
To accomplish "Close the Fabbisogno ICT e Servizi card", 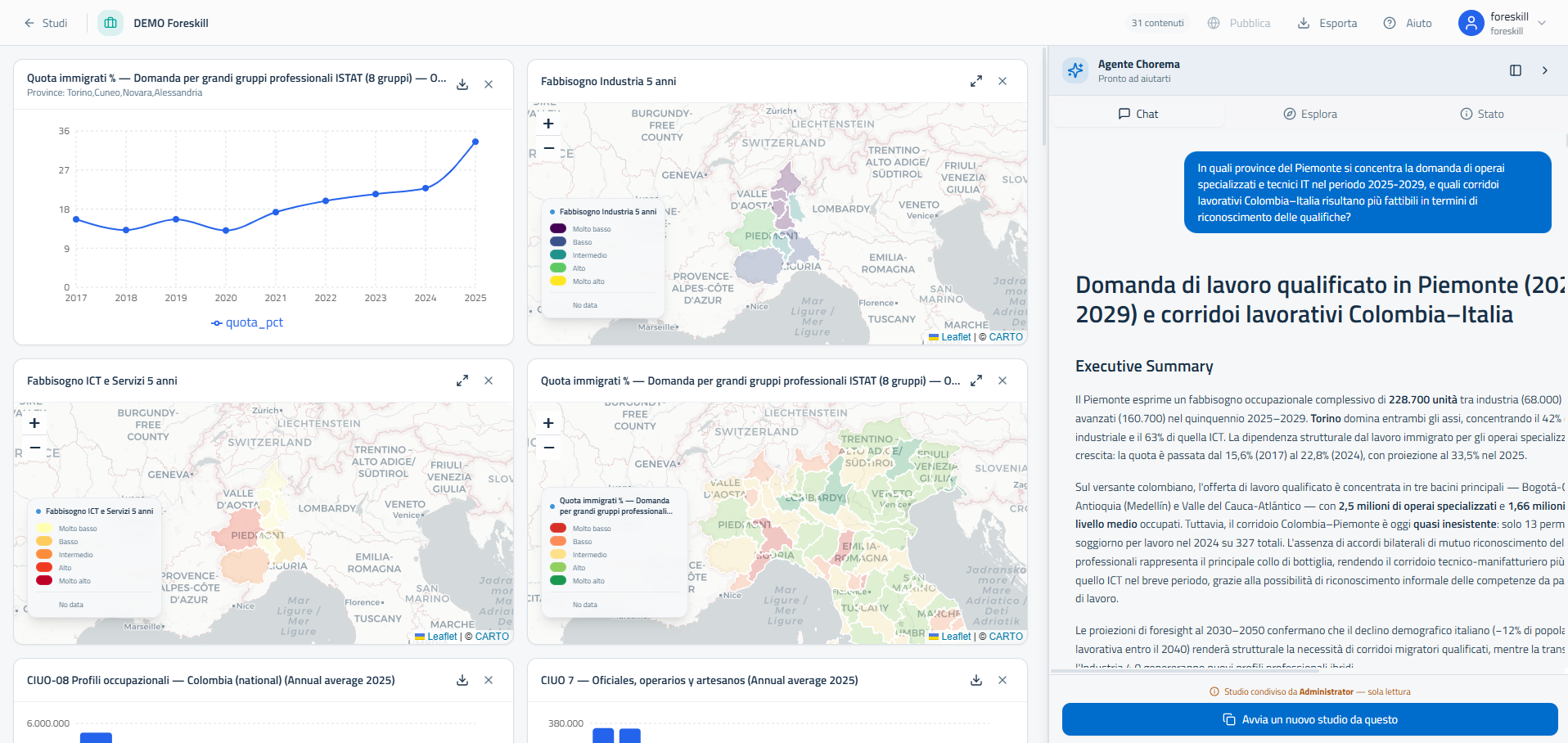I will [489, 381].
